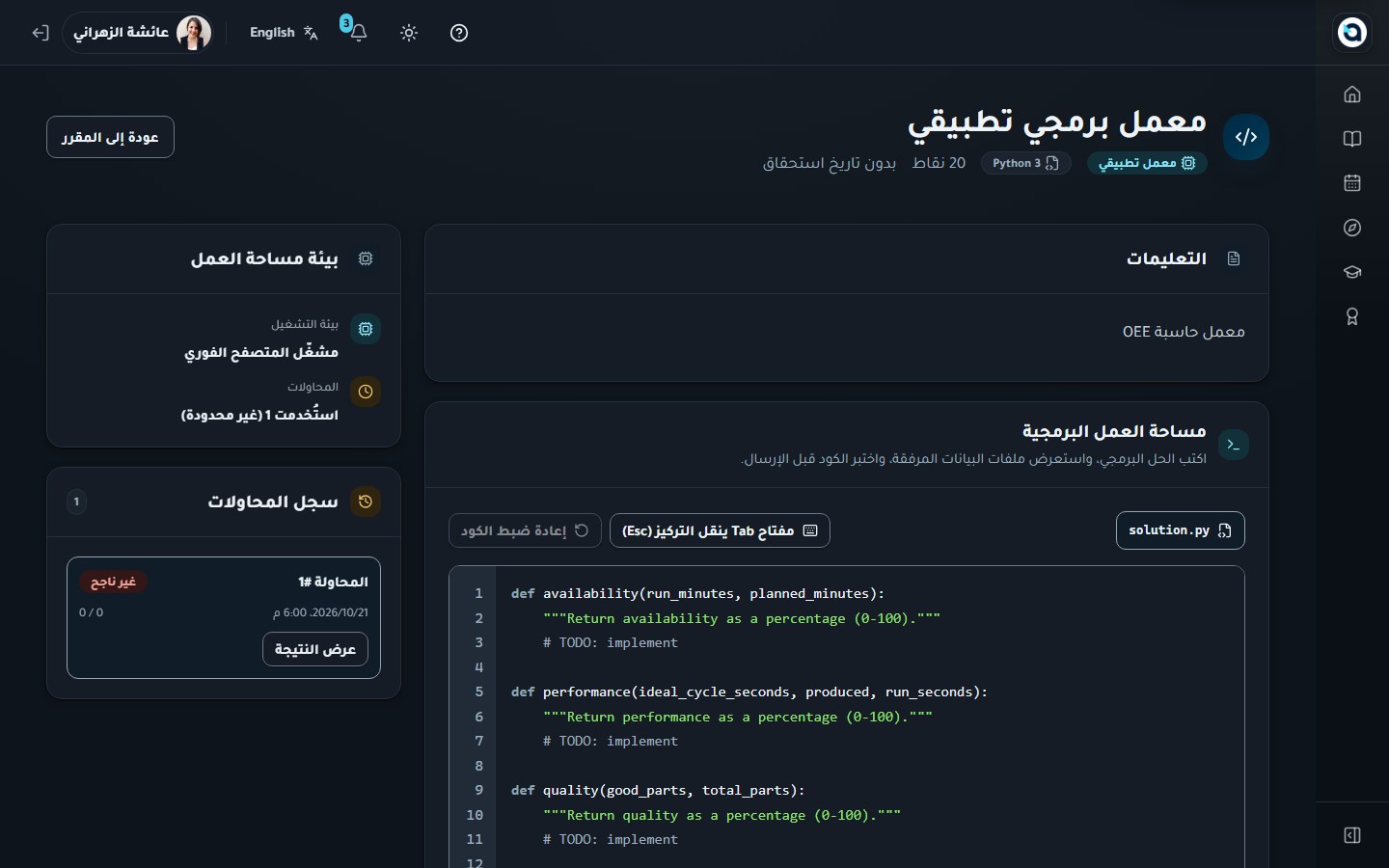Viewport: 1389px width, 868px height.
Task: Click the text مشغّل المتصفح الفوري
Action: point(261,352)
